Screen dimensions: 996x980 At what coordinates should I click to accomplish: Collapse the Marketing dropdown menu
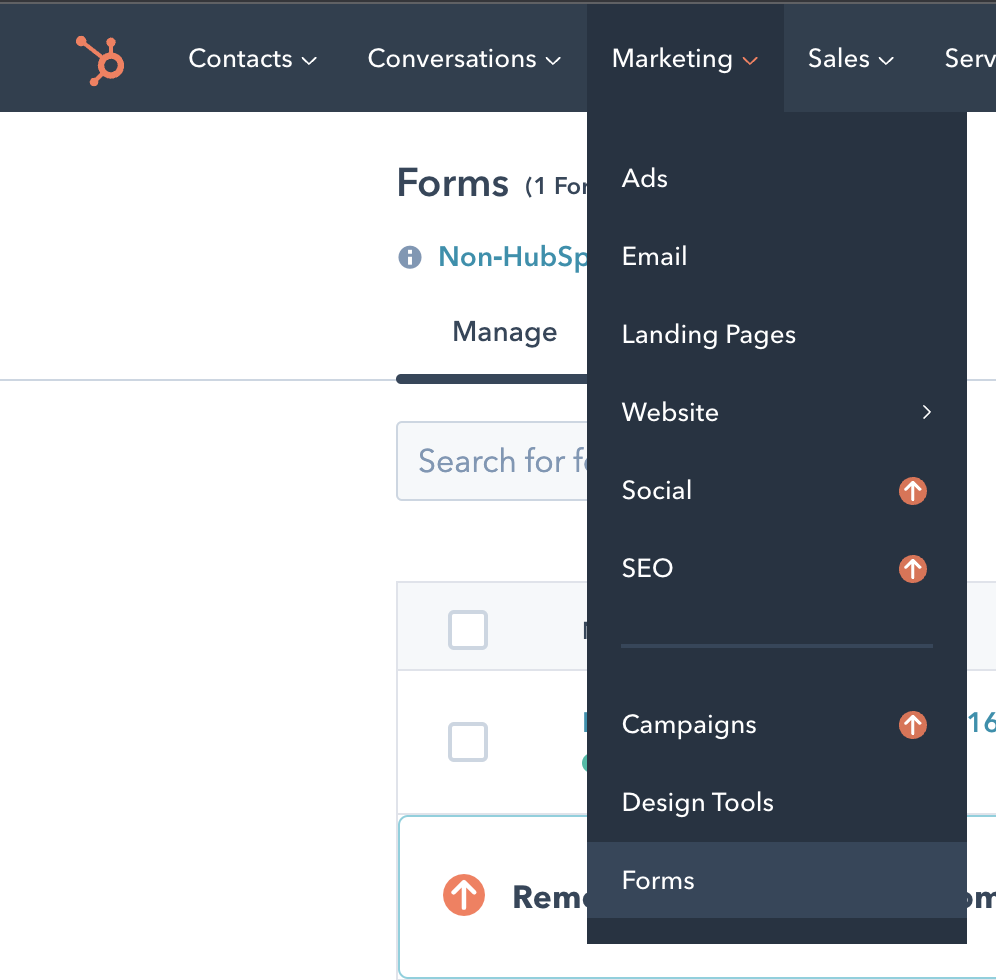click(x=685, y=58)
